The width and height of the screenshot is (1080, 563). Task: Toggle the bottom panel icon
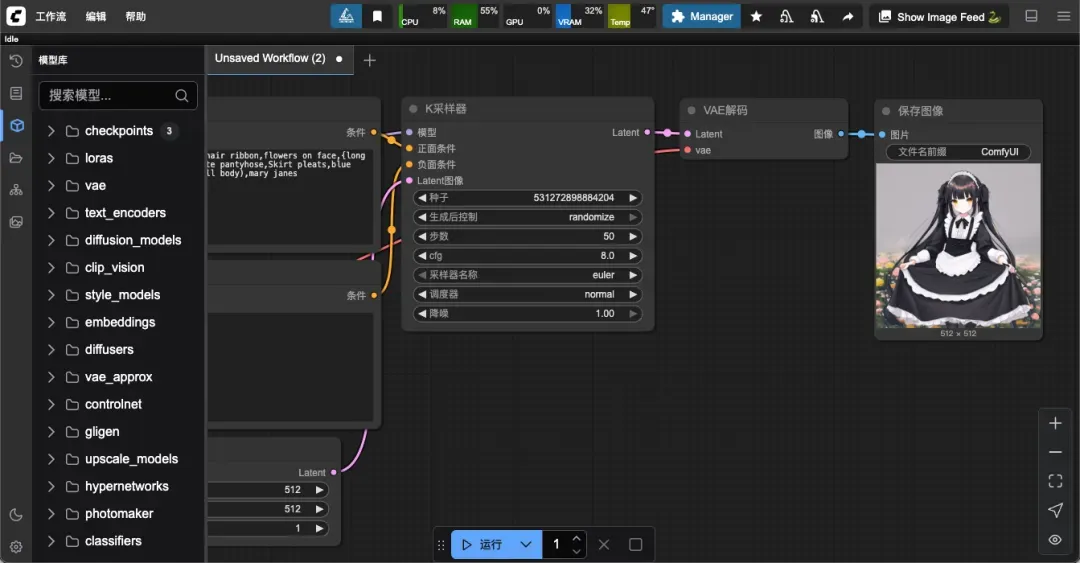click(1031, 16)
